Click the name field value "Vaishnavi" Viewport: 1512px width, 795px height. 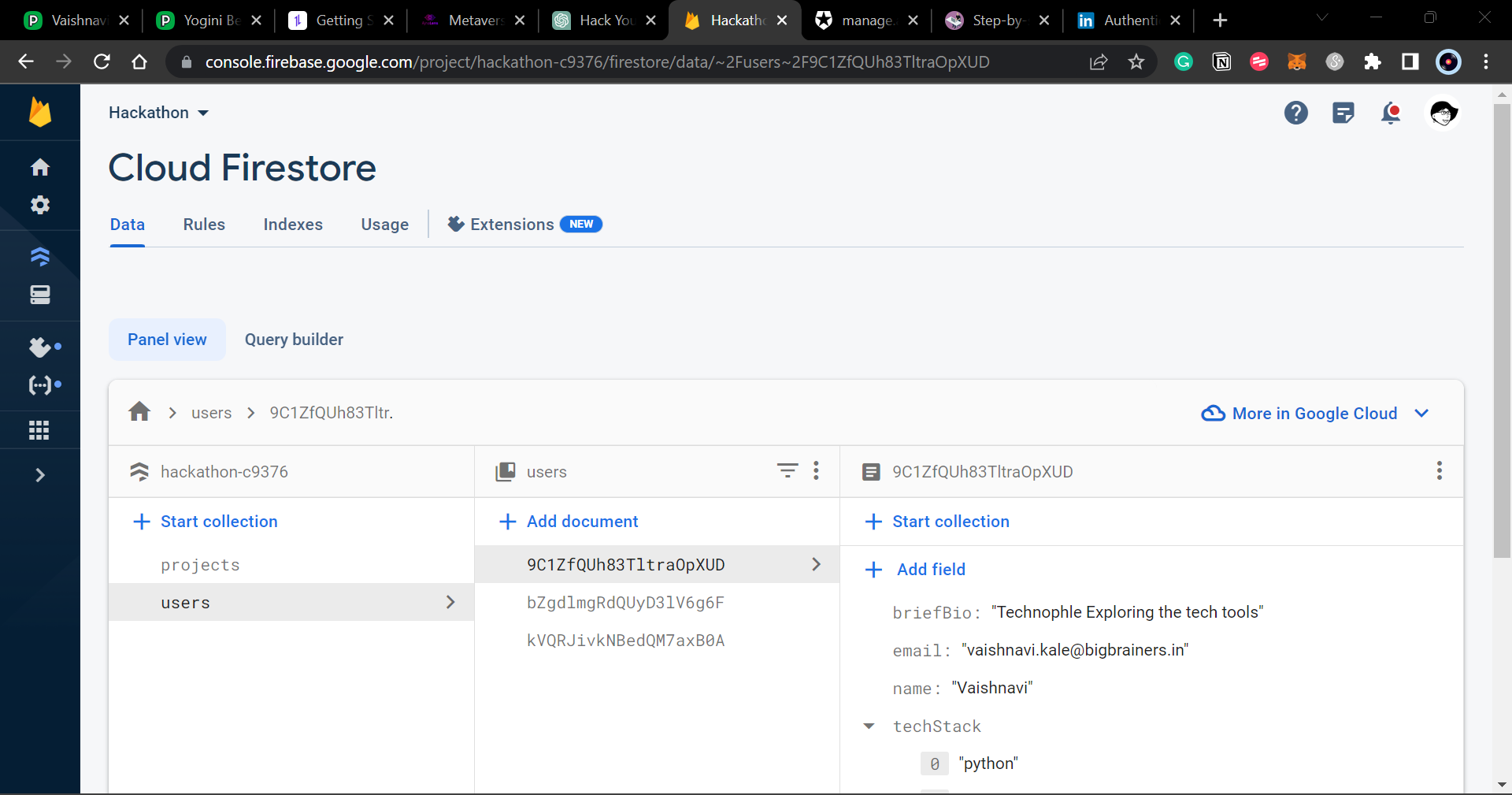991,688
